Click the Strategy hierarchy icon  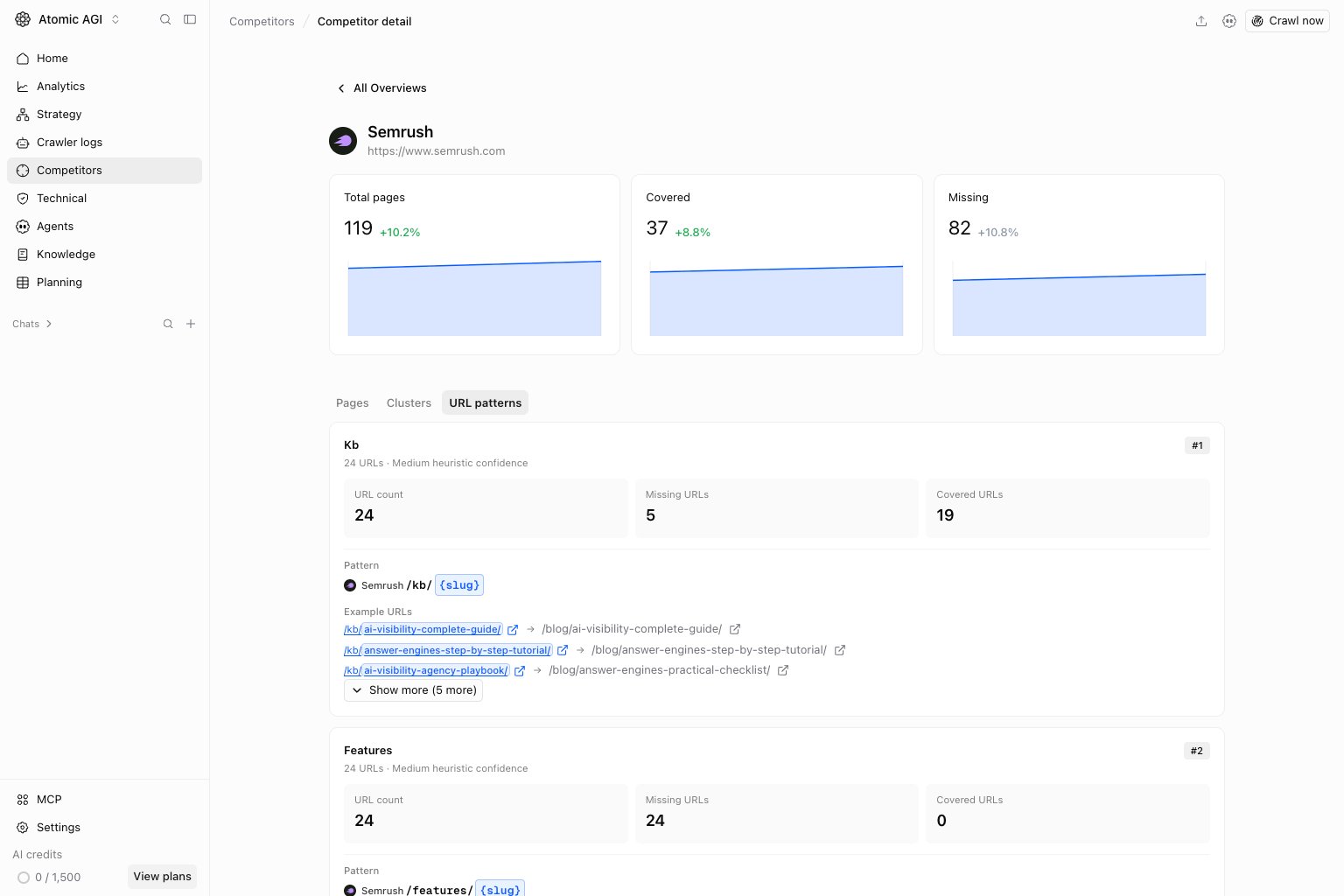[x=23, y=115]
